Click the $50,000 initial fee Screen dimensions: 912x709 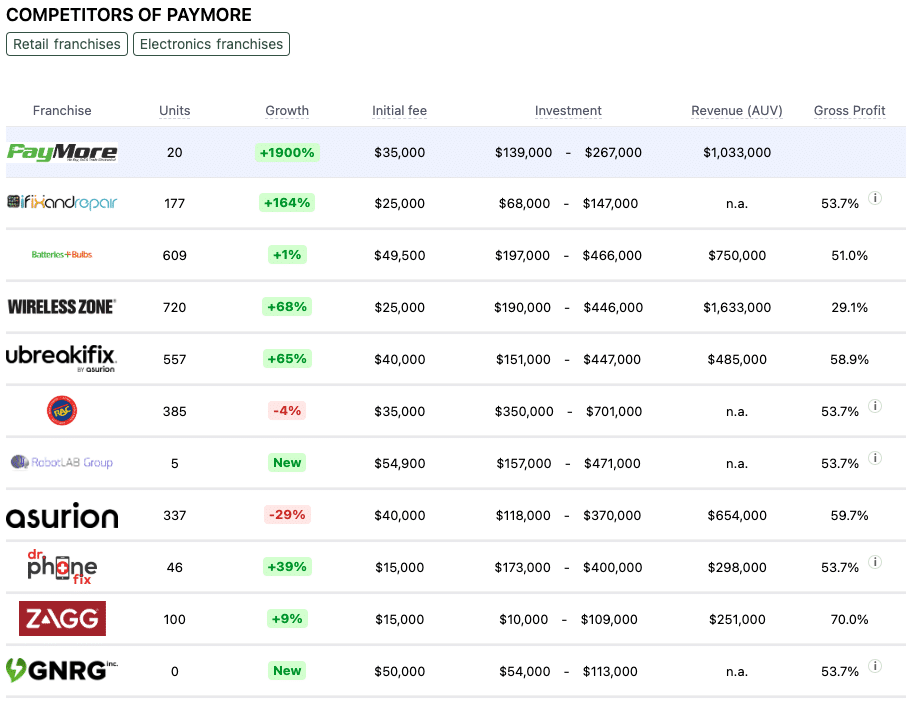pos(400,671)
